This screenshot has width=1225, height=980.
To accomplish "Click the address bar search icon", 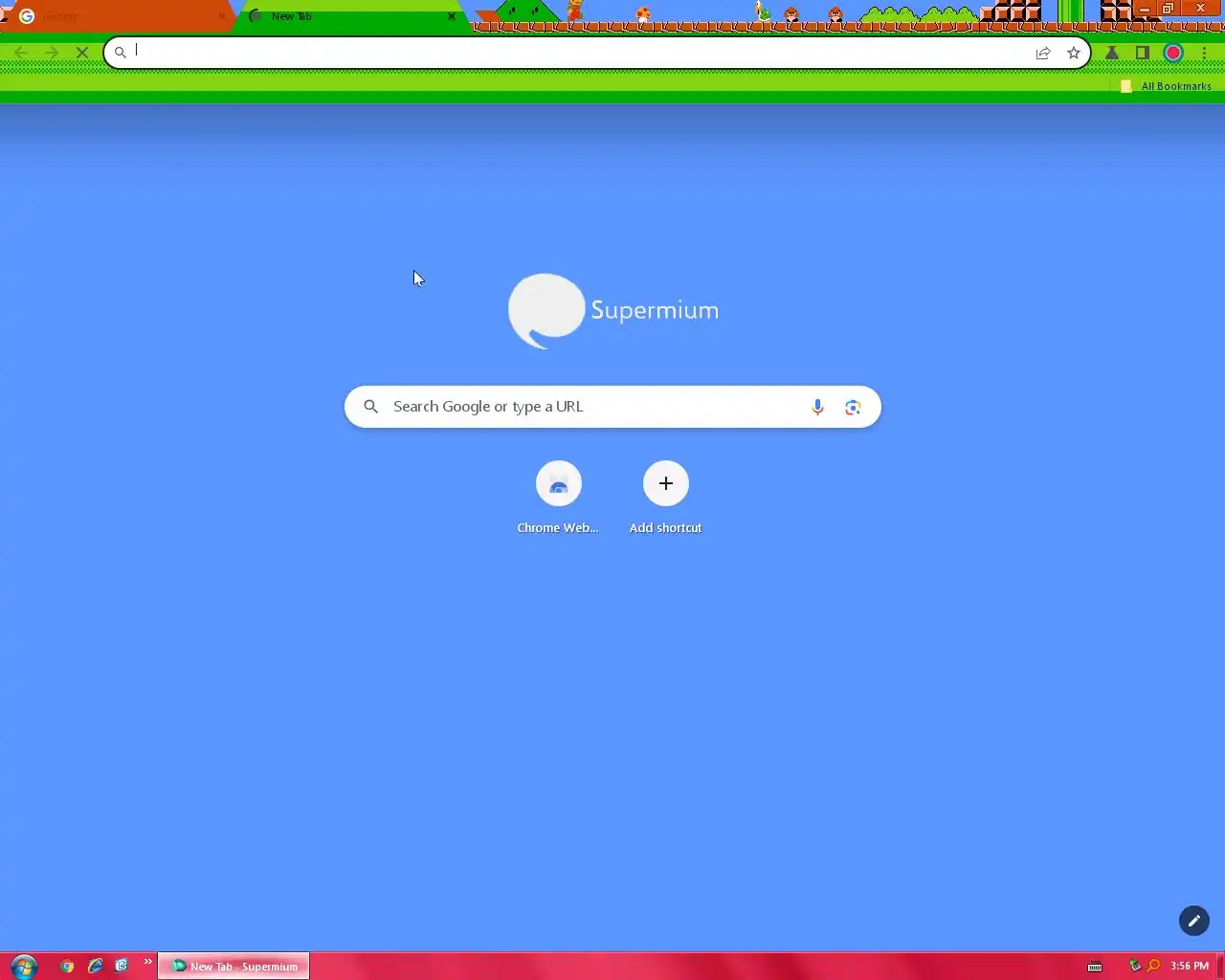I will 121,53.
